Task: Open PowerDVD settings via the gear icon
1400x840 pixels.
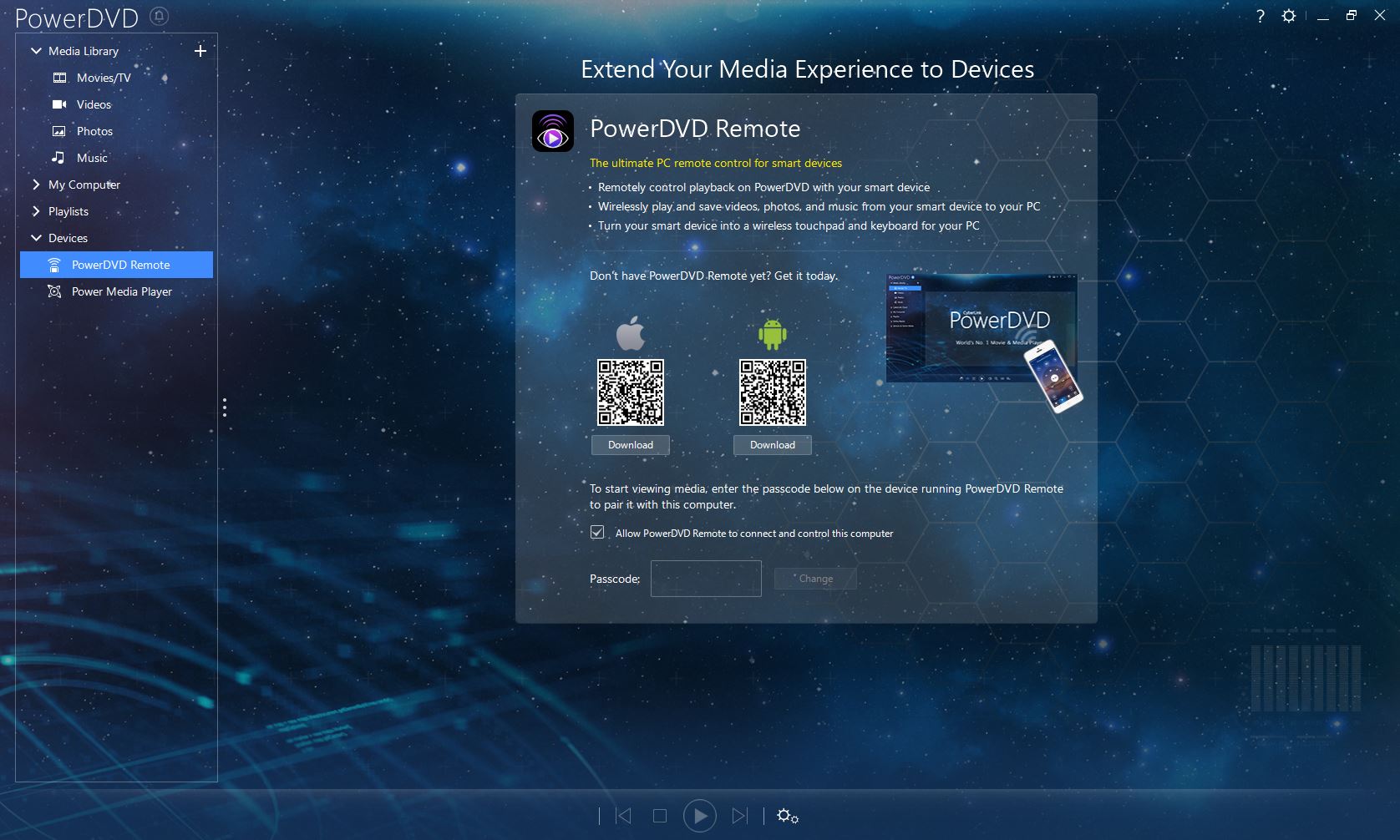Action: (1288, 15)
